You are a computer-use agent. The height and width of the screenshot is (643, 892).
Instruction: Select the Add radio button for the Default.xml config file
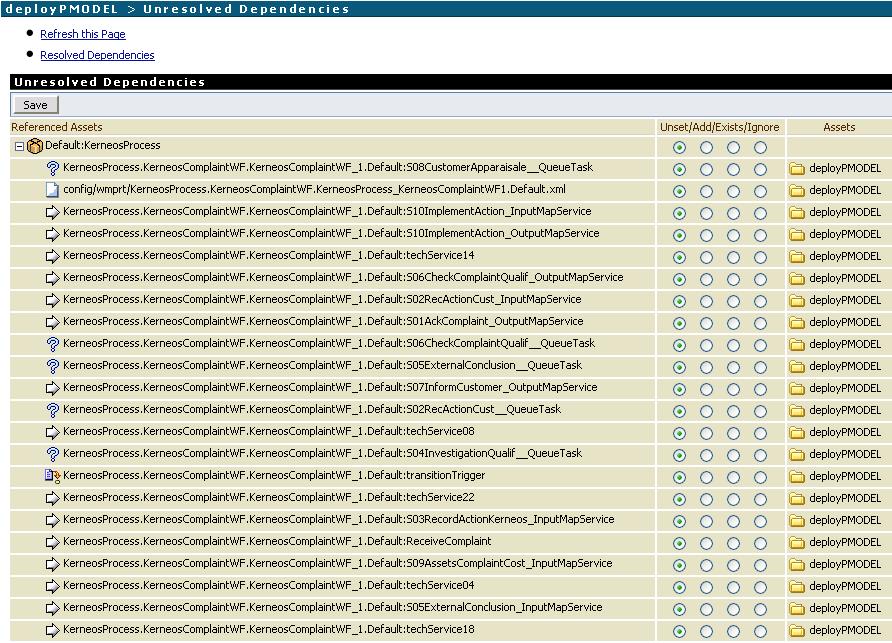(707, 191)
